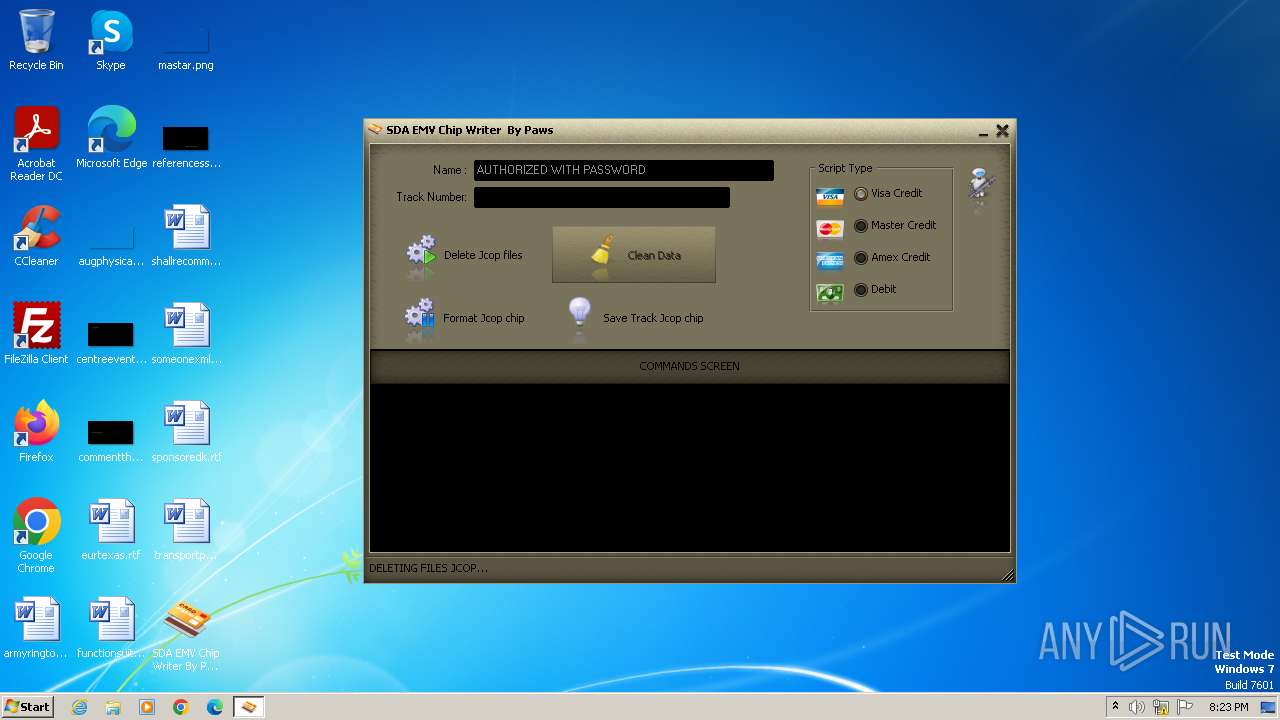Click the Save Track Jcop chip label
This screenshot has width=1280, height=720.
pyautogui.click(x=653, y=318)
